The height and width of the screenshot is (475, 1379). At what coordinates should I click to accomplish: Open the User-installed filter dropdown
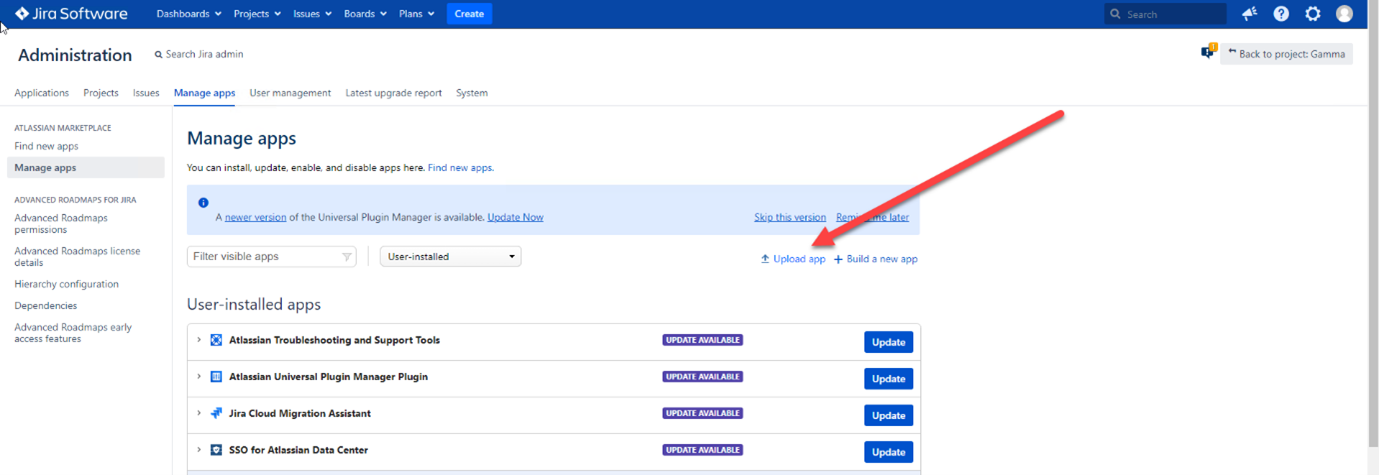coord(450,257)
